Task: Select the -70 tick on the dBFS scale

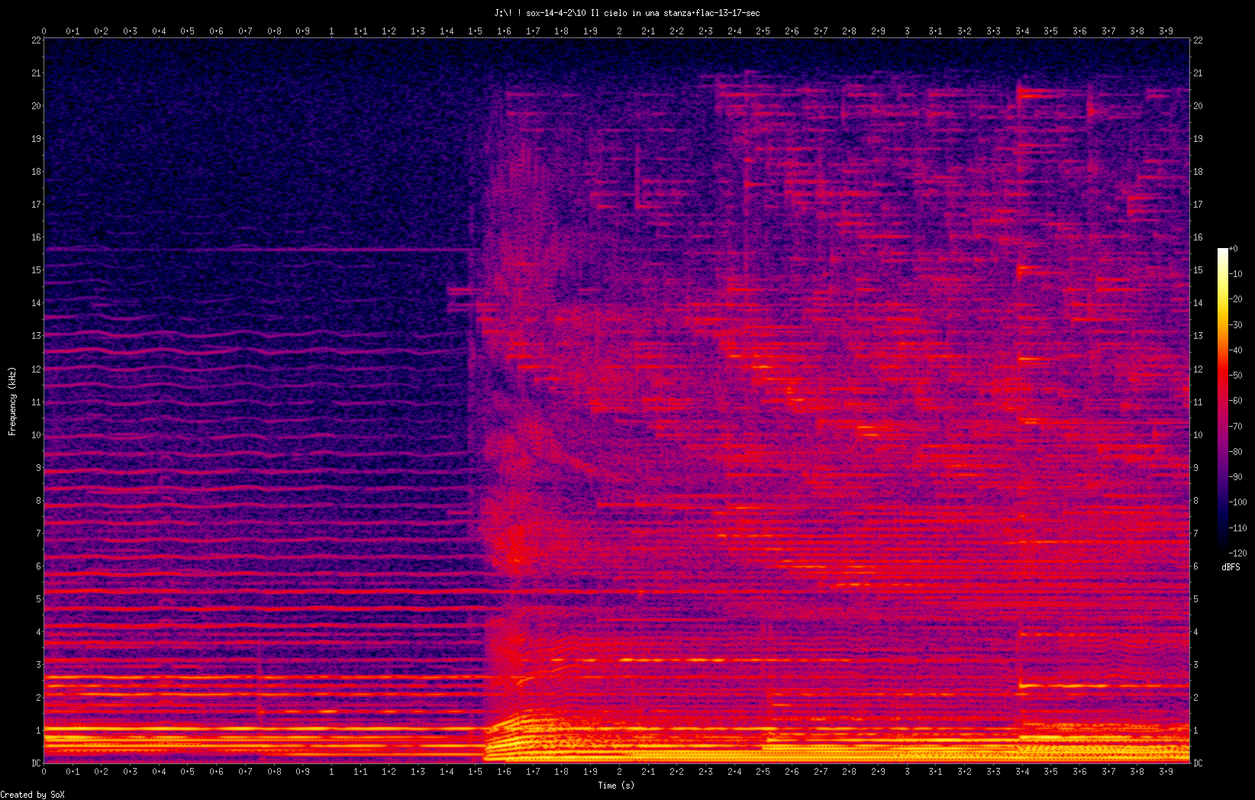Action: tap(1236, 426)
